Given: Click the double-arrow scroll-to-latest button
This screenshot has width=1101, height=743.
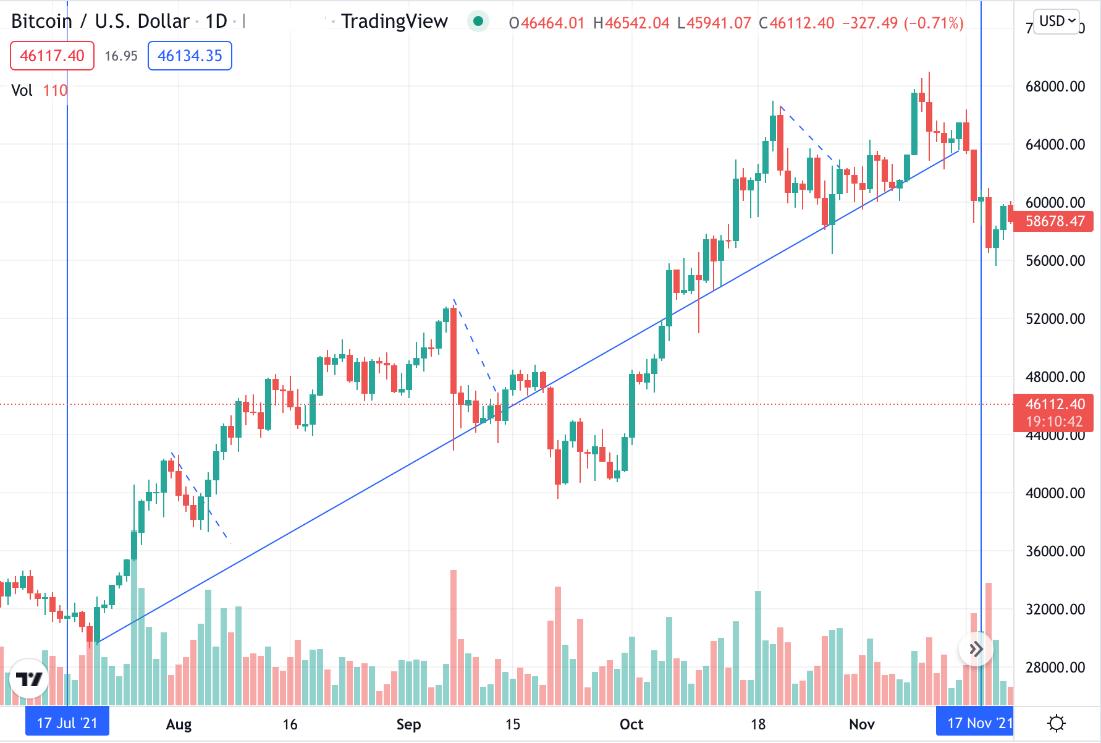Looking at the screenshot, I should [x=974, y=649].
